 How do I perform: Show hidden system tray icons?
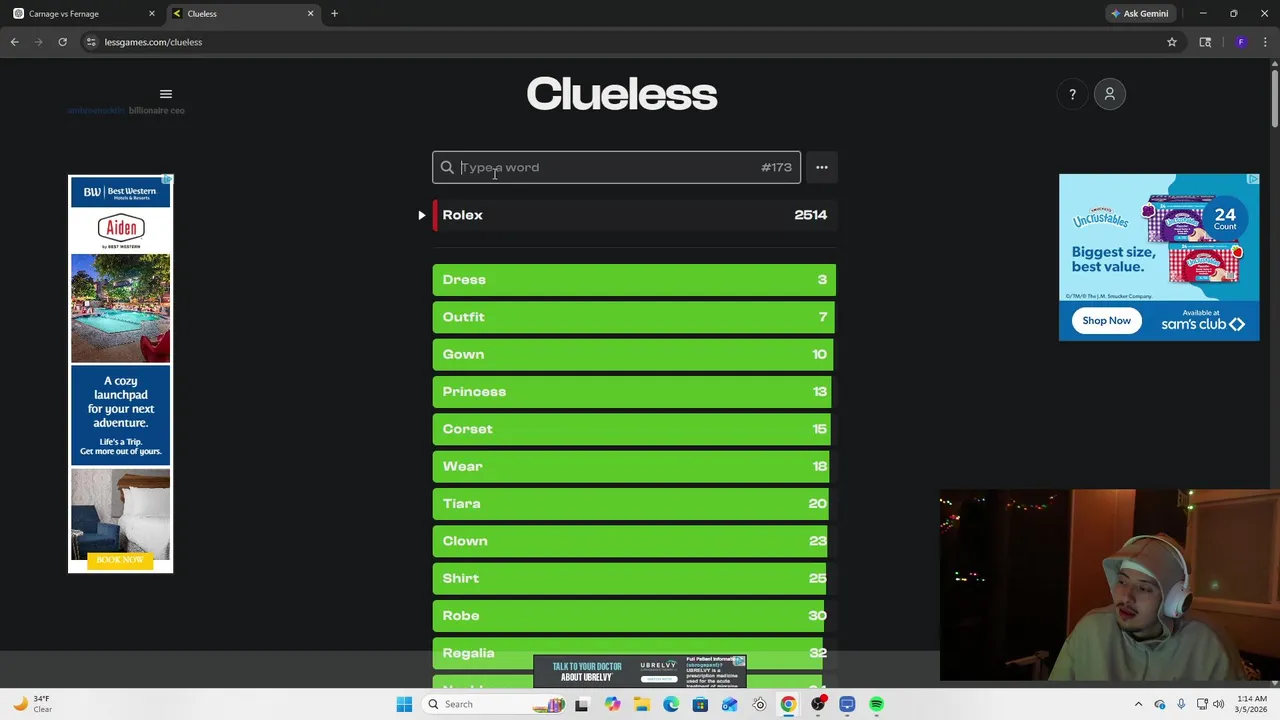(x=1139, y=704)
